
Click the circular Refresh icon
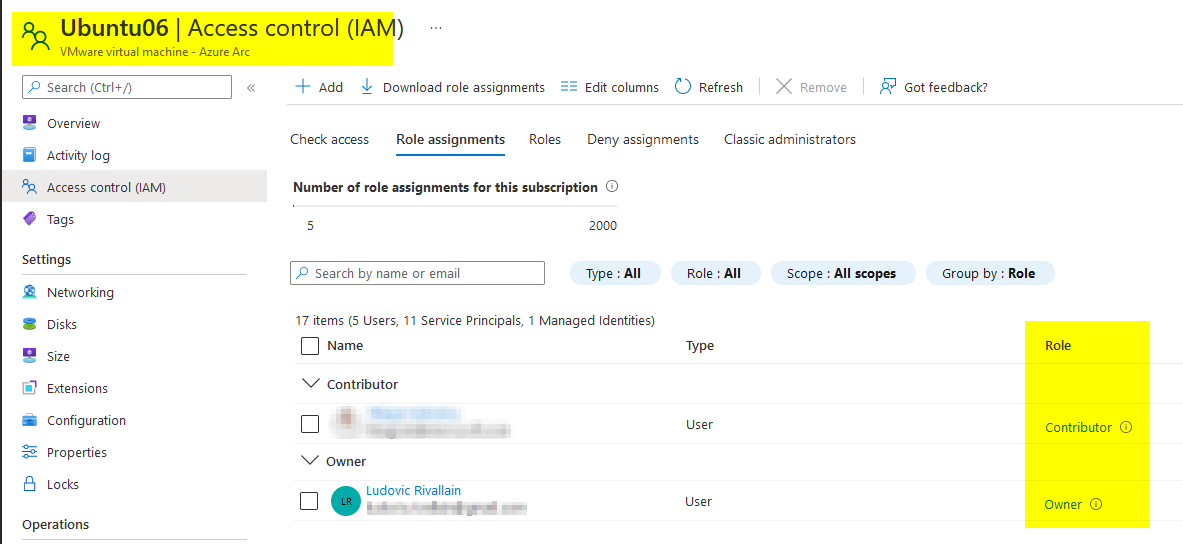click(683, 87)
